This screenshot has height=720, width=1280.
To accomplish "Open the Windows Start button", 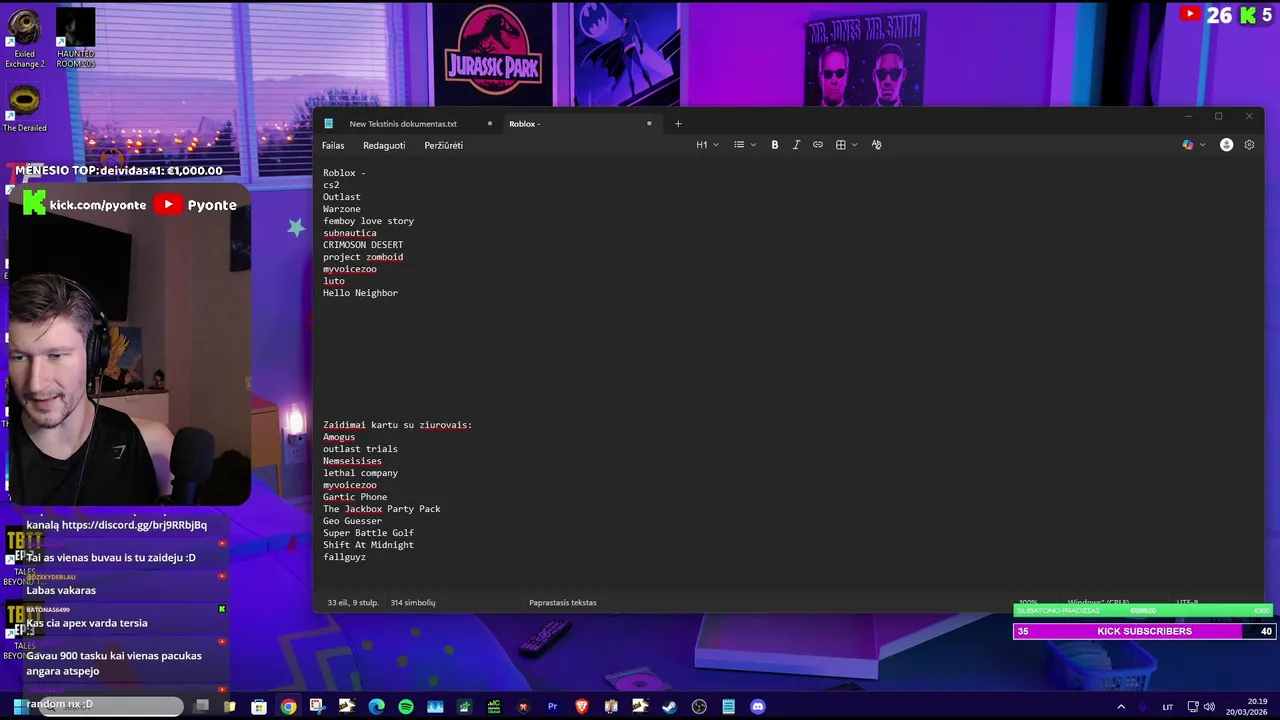I will (18, 706).
